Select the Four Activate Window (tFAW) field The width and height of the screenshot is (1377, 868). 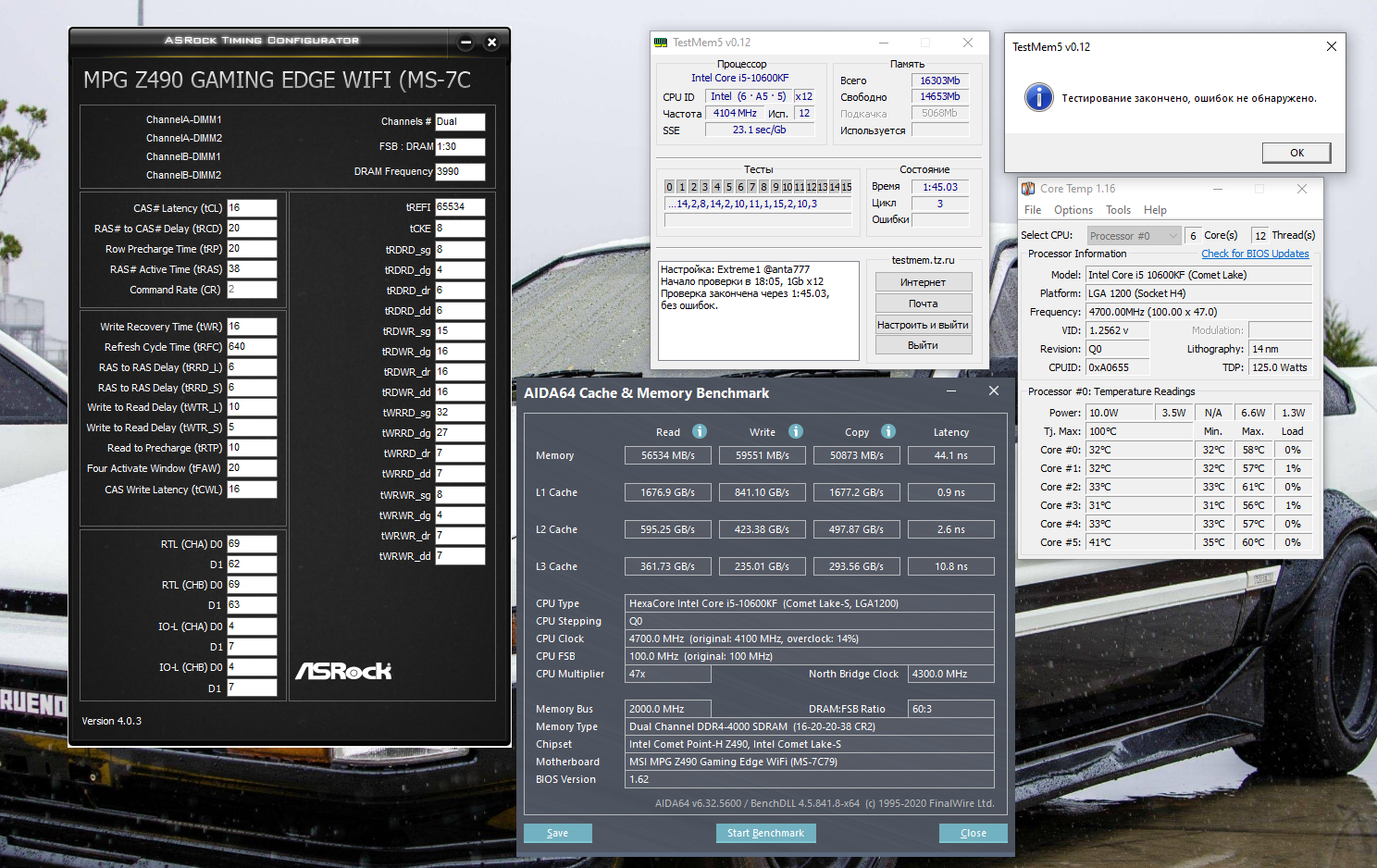coord(252,468)
